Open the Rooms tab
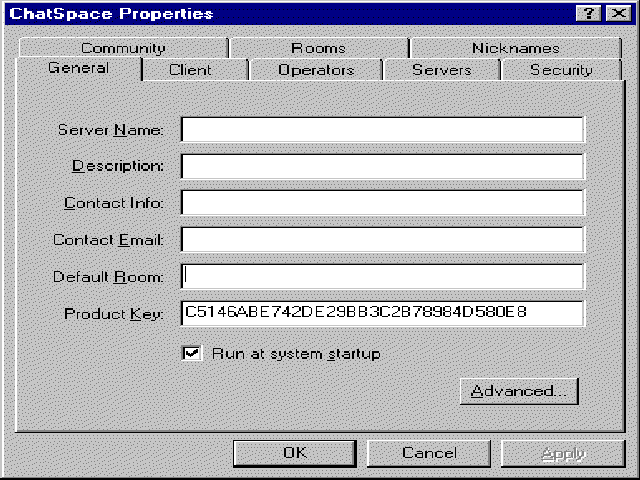The width and height of the screenshot is (640, 480). [x=318, y=48]
